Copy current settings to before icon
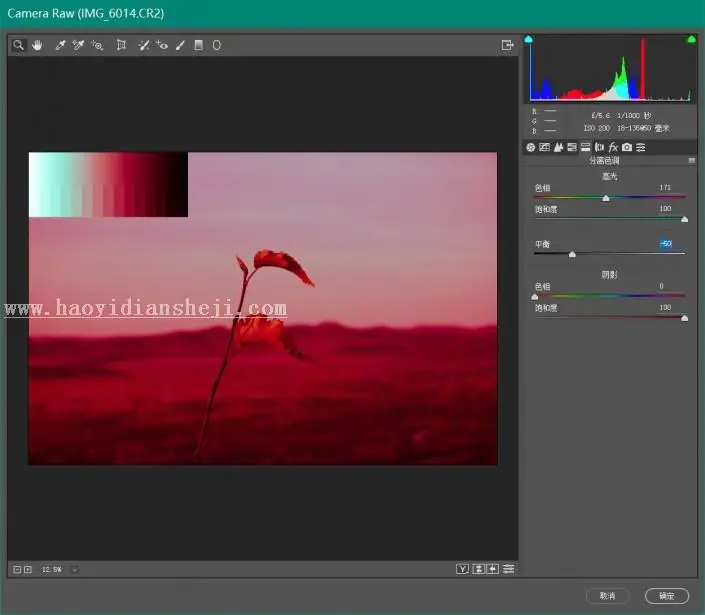This screenshot has height=615, width=705. tap(493, 569)
